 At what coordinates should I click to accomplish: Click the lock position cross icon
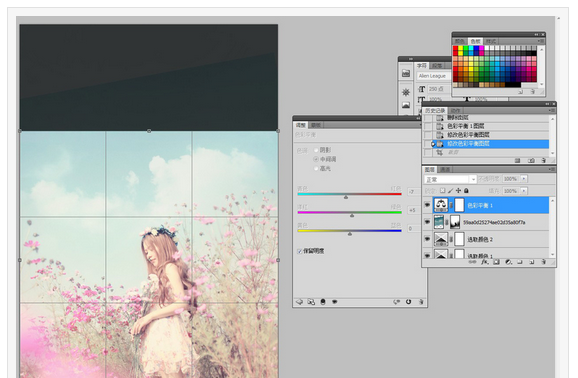point(458,191)
